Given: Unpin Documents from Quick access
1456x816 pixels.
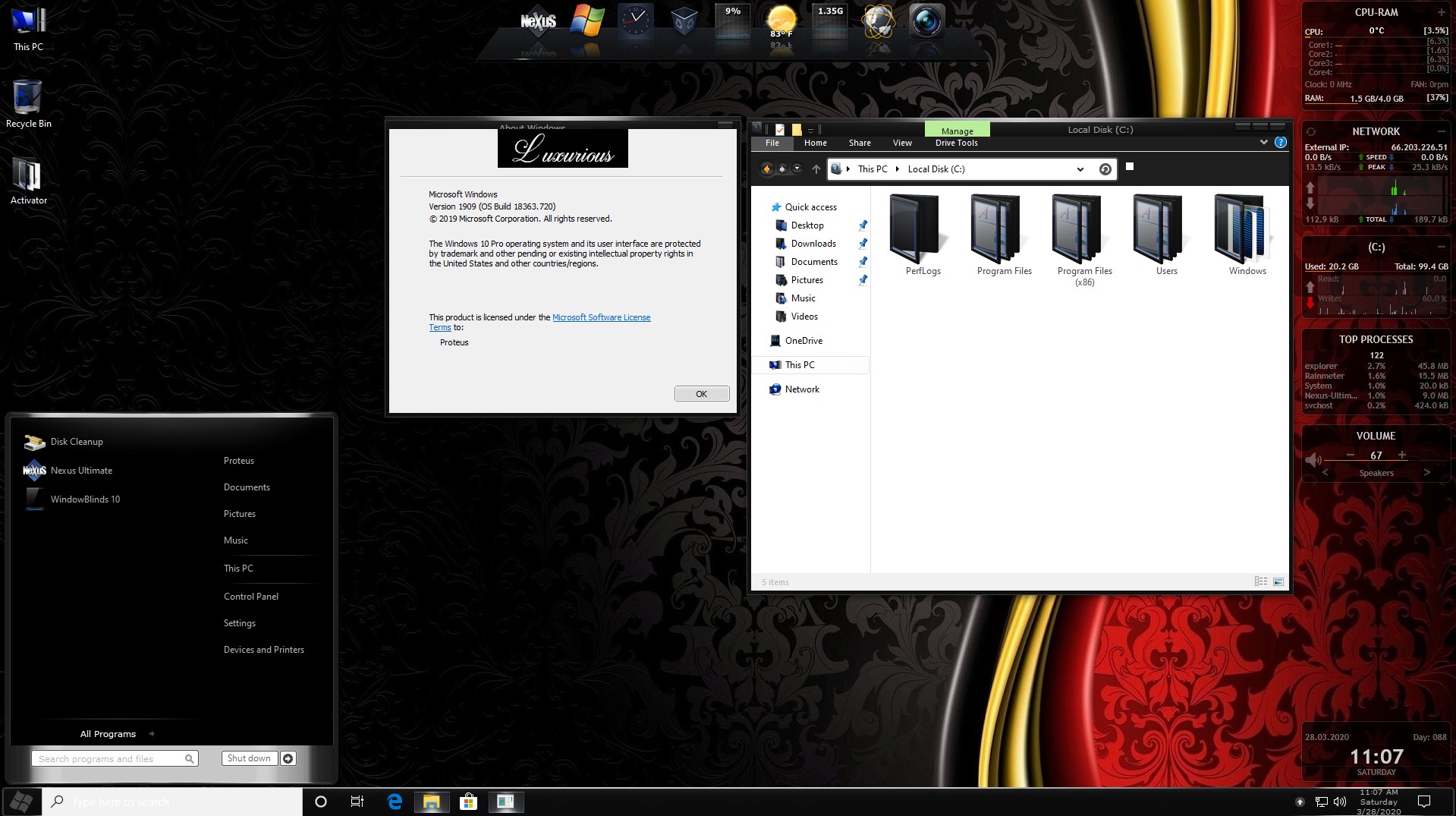Looking at the screenshot, I should tap(863, 261).
